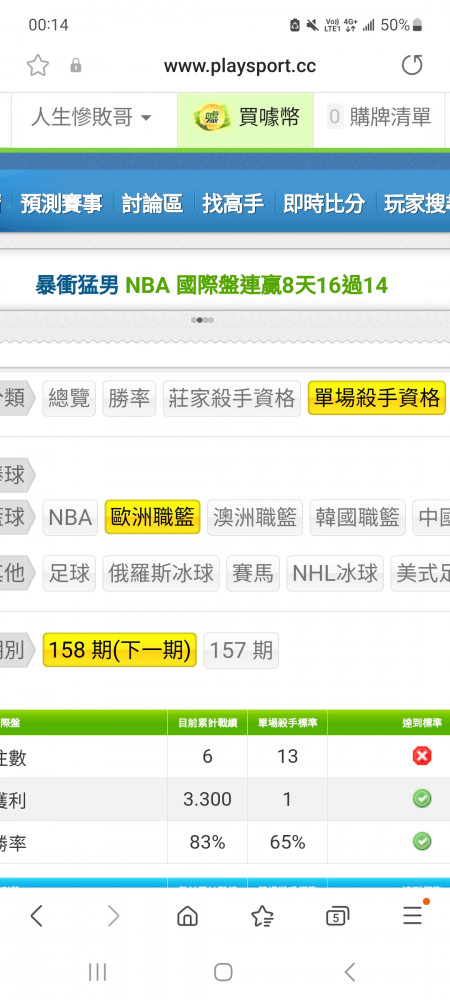
Task: Tap the 3.300 profit value
Action: click(x=207, y=799)
